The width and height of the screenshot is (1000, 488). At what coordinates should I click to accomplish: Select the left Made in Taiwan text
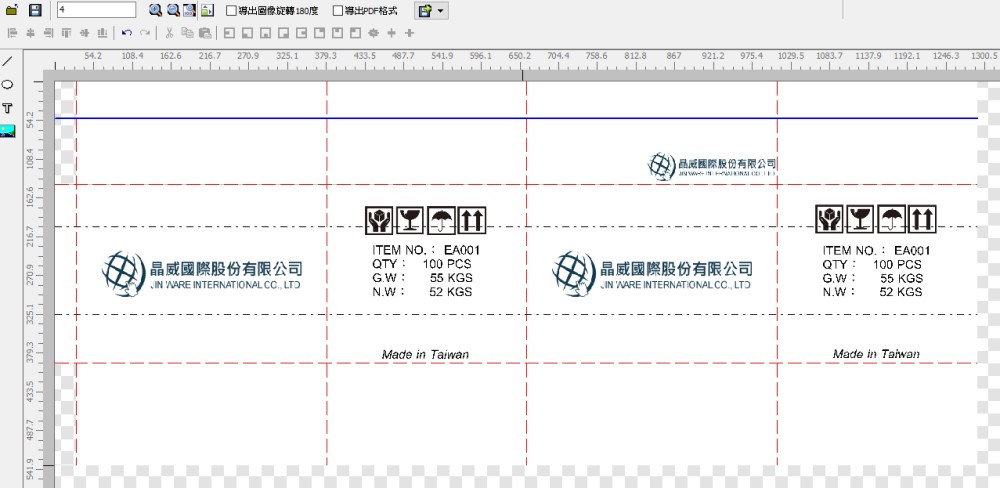[x=425, y=355]
